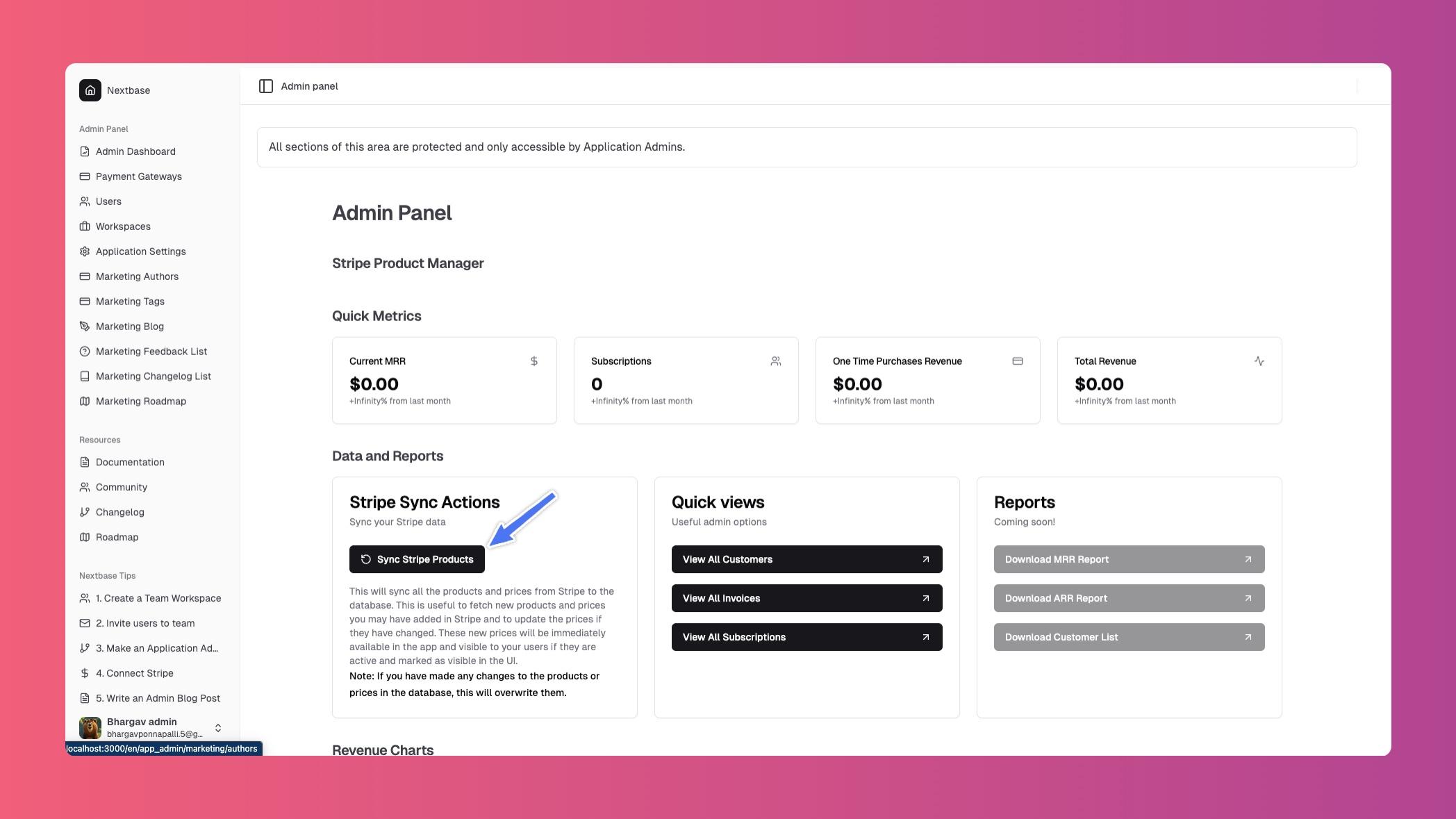The image size is (1456, 819).
Task: Click the Documentation icon in Resources
Action: point(85,462)
